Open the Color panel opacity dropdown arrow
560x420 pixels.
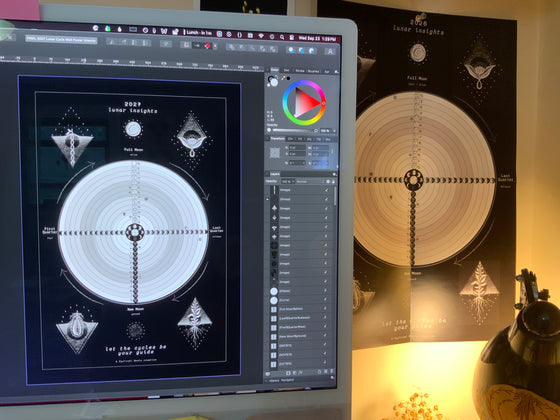(x=334, y=131)
